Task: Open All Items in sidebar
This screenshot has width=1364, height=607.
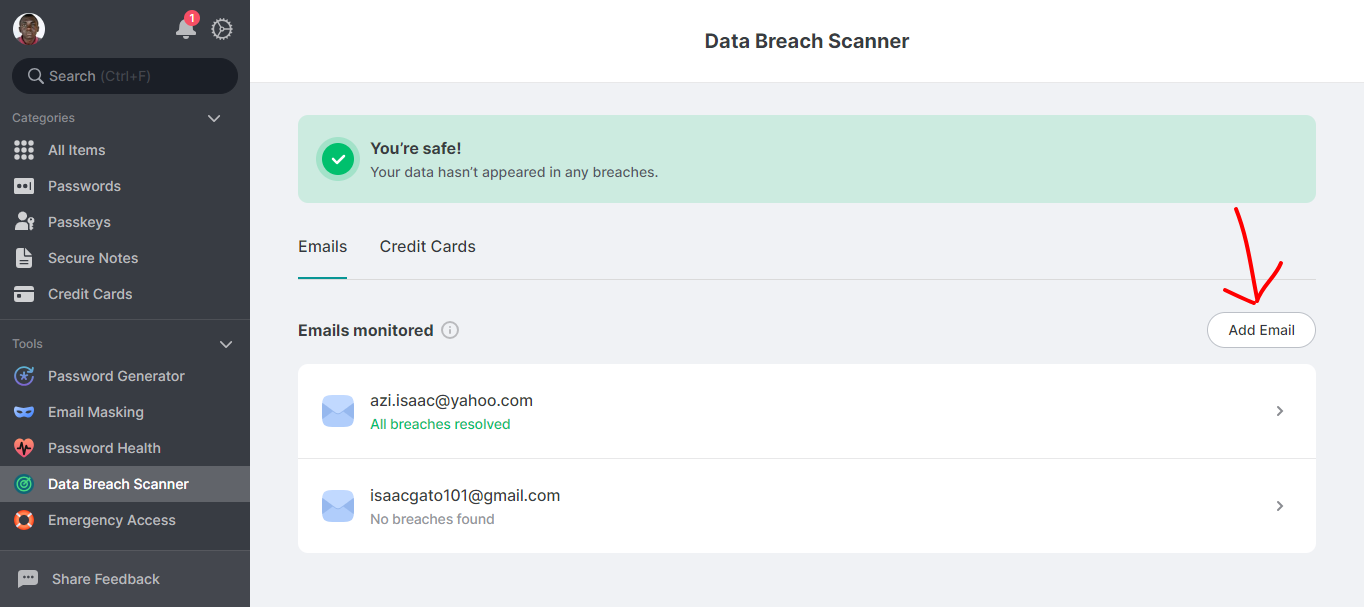Action: tap(76, 150)
